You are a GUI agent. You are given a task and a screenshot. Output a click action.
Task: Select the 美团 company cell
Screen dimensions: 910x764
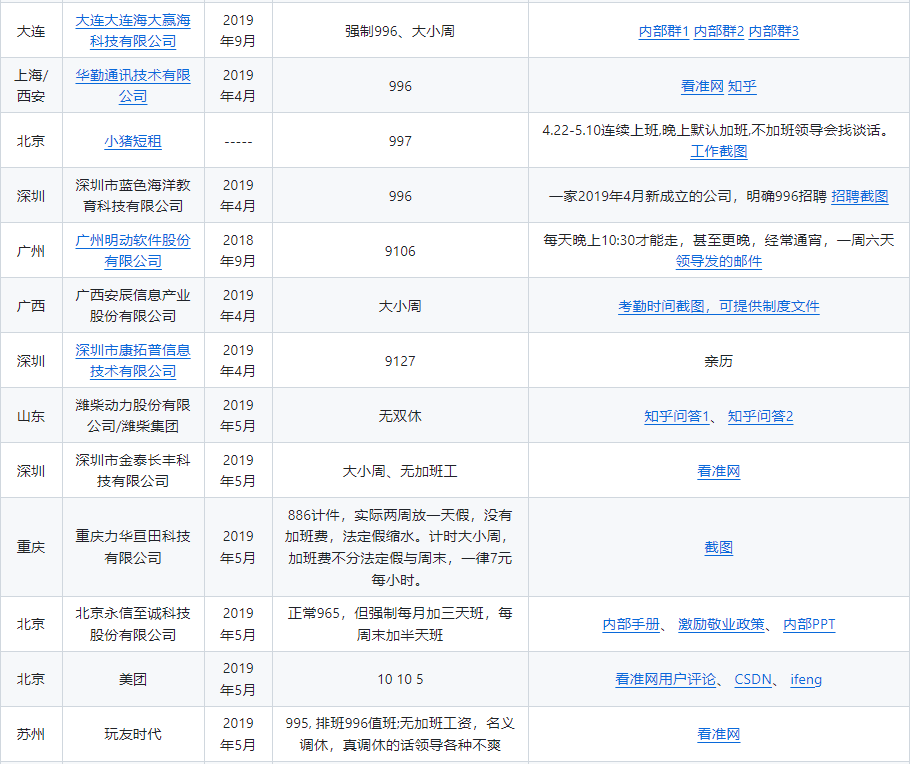point(133,679)
